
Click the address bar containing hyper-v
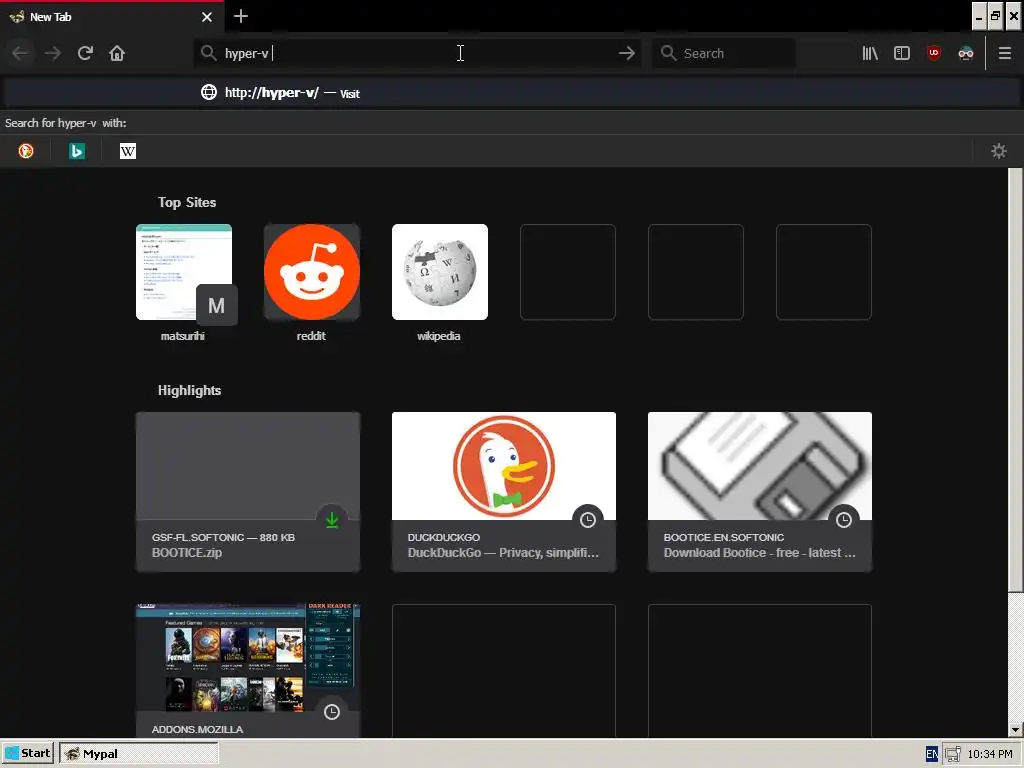(418, 53)
